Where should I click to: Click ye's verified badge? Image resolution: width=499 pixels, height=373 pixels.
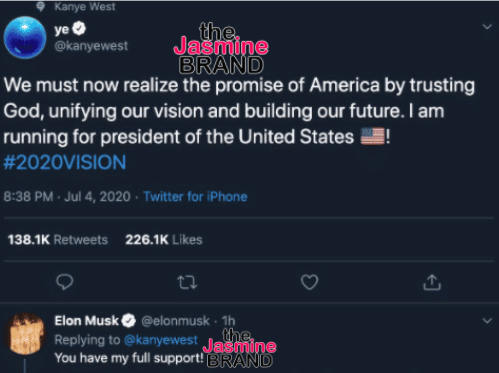79,29
